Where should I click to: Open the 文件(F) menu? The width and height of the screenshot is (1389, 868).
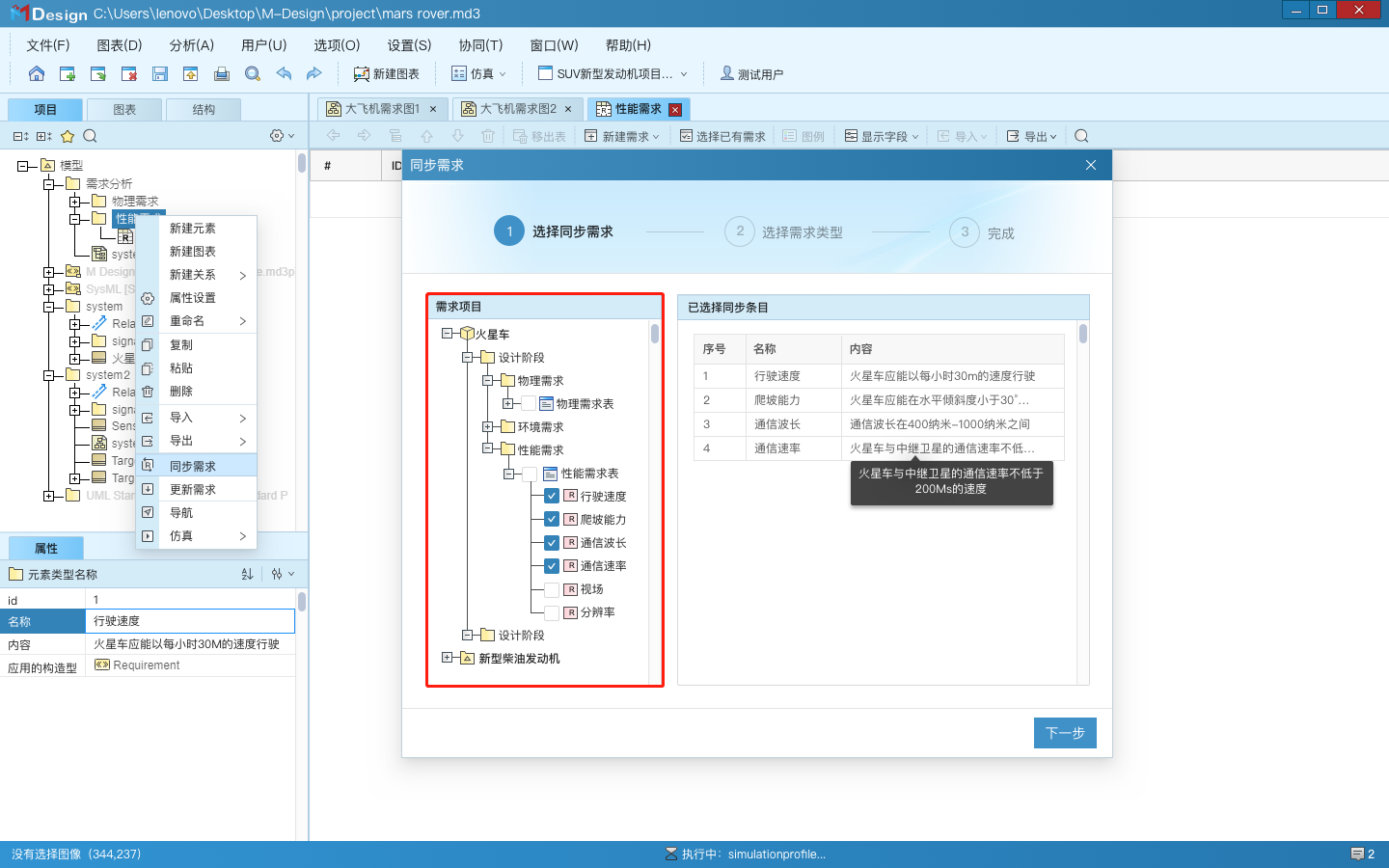48,45
